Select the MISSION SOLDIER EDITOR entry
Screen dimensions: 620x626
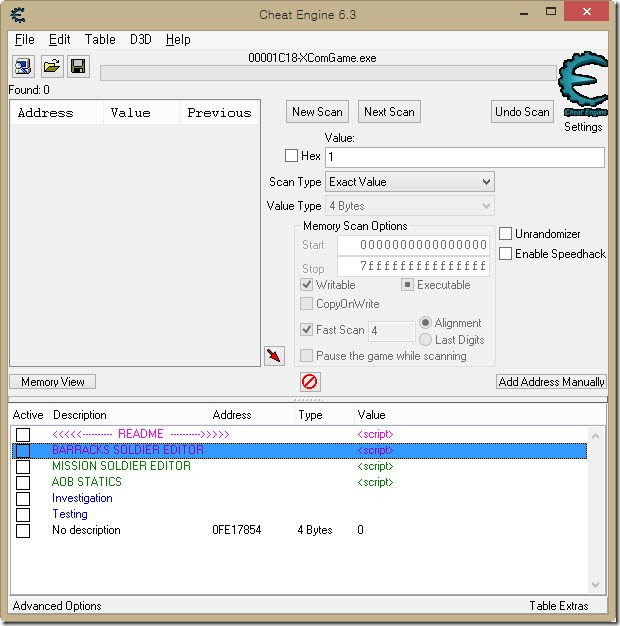[121, 466]
